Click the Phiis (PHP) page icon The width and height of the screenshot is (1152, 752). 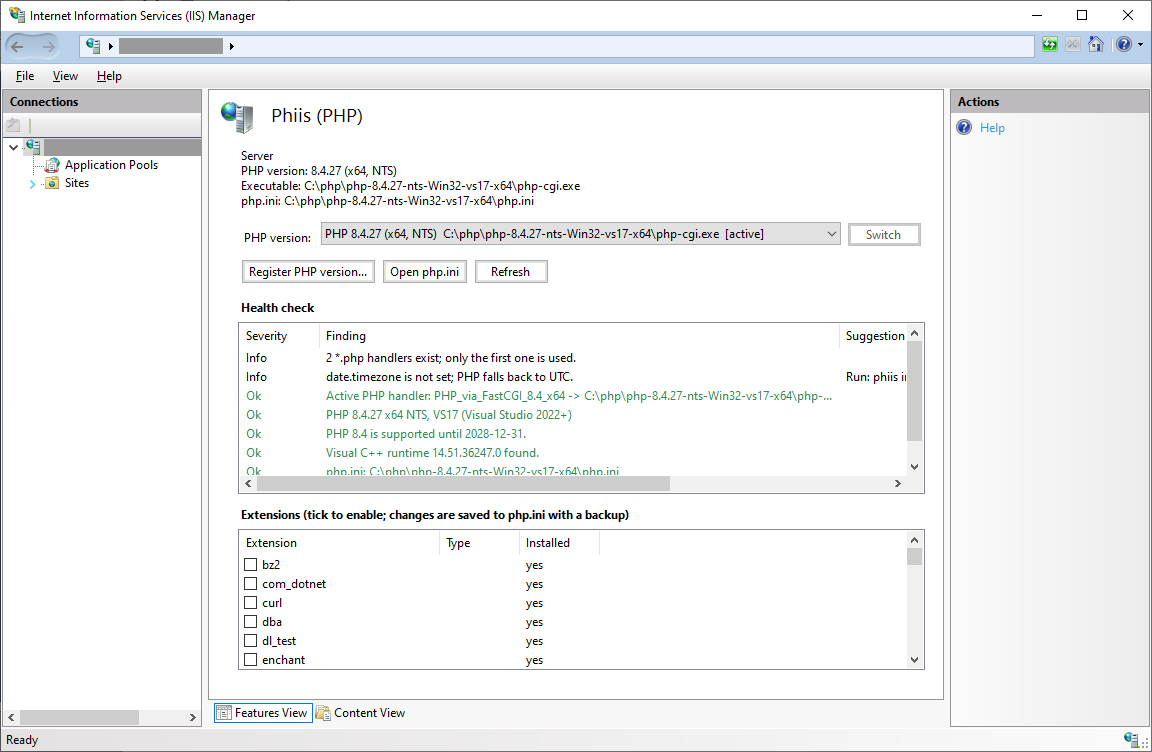237,117
